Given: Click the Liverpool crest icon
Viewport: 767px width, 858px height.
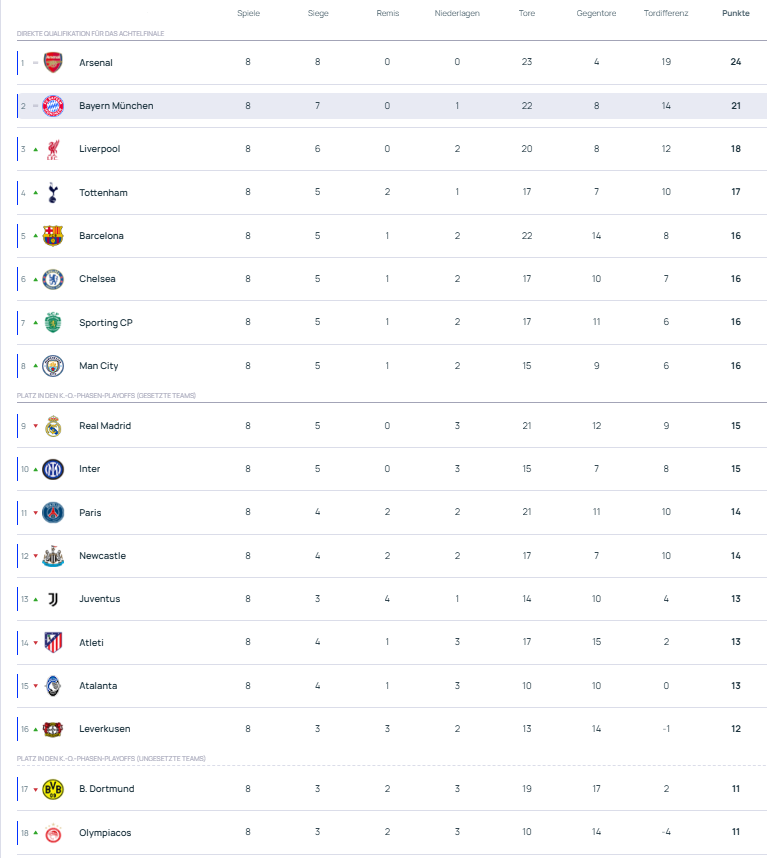Looking at the screenshot, I should (53, 149).
